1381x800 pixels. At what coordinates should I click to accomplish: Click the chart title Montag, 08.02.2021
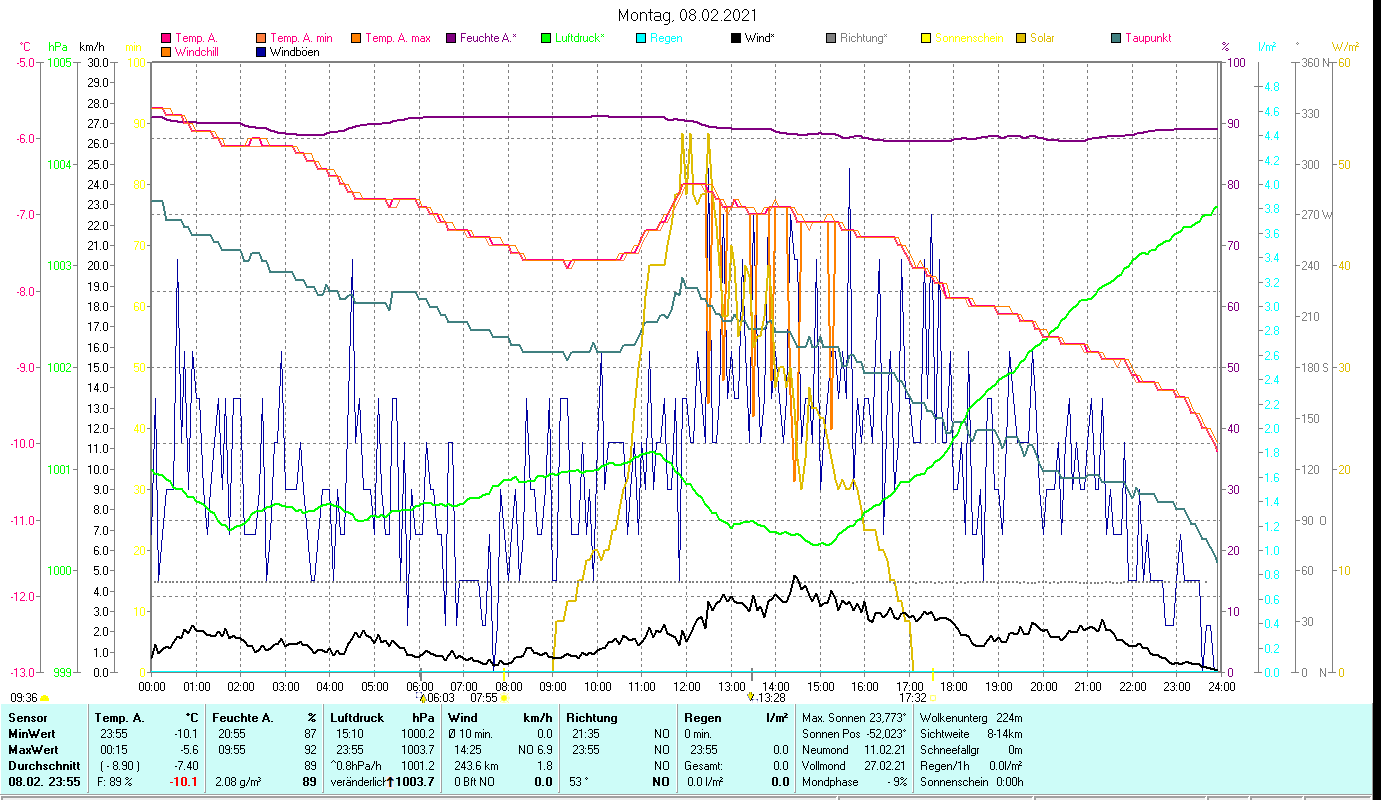[687, 15]
